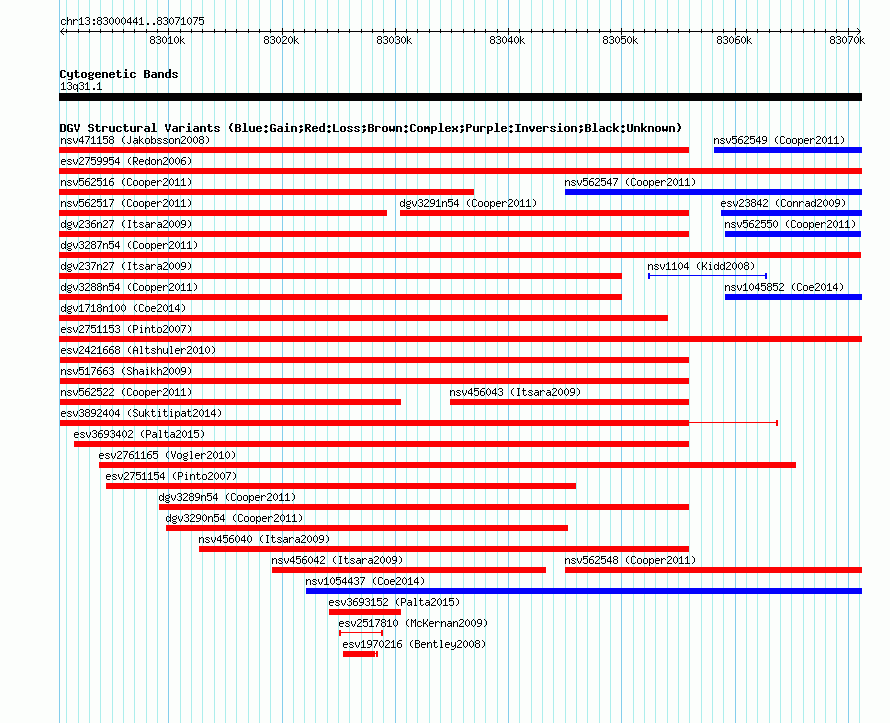The image size is (890, 723).
Task: Click dgv3290n54 (Cooper2011) label
Action: [234, 518]
